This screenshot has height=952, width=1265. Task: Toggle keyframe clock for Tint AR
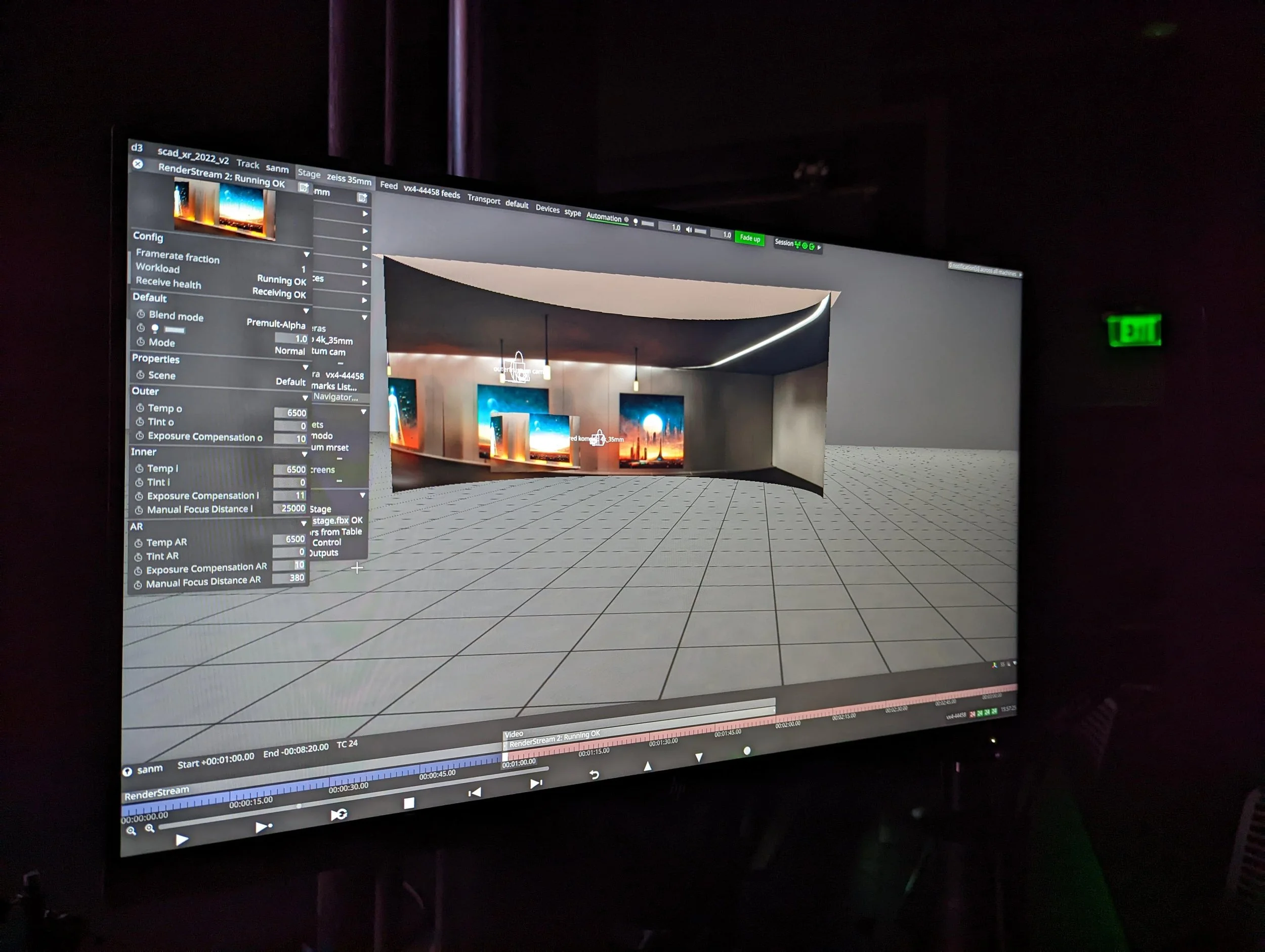coord(139,556)
